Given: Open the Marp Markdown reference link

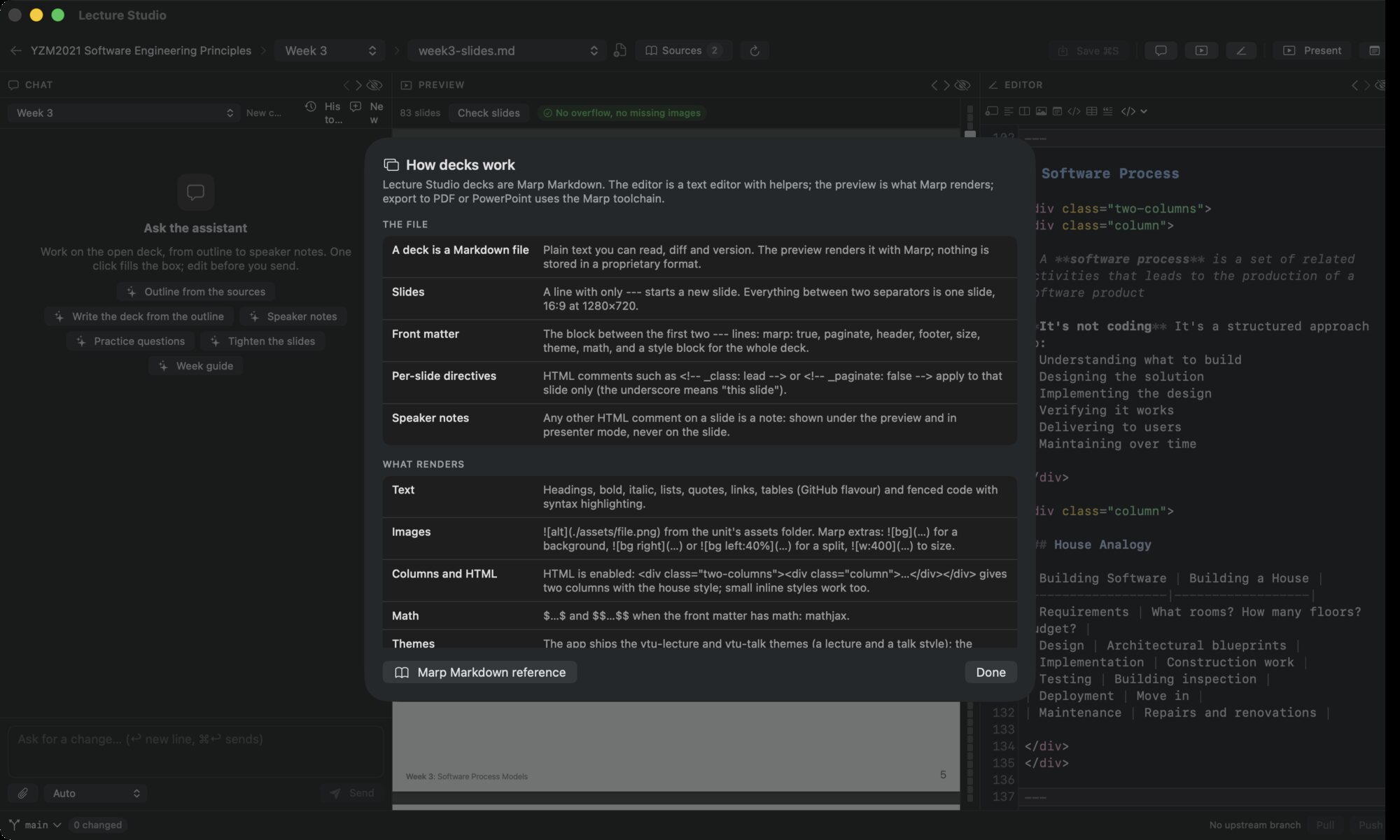Looking at the screenshot, I should click(479, 672).
